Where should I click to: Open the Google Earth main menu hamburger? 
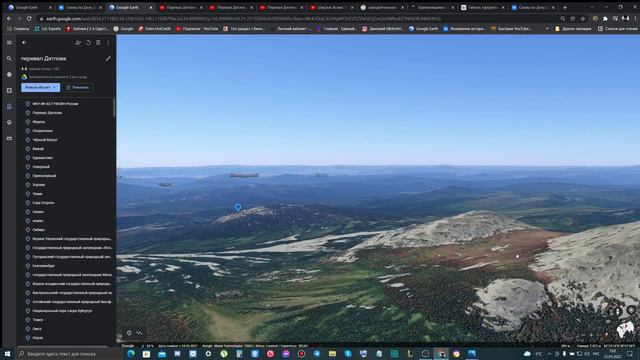(9, 42)
